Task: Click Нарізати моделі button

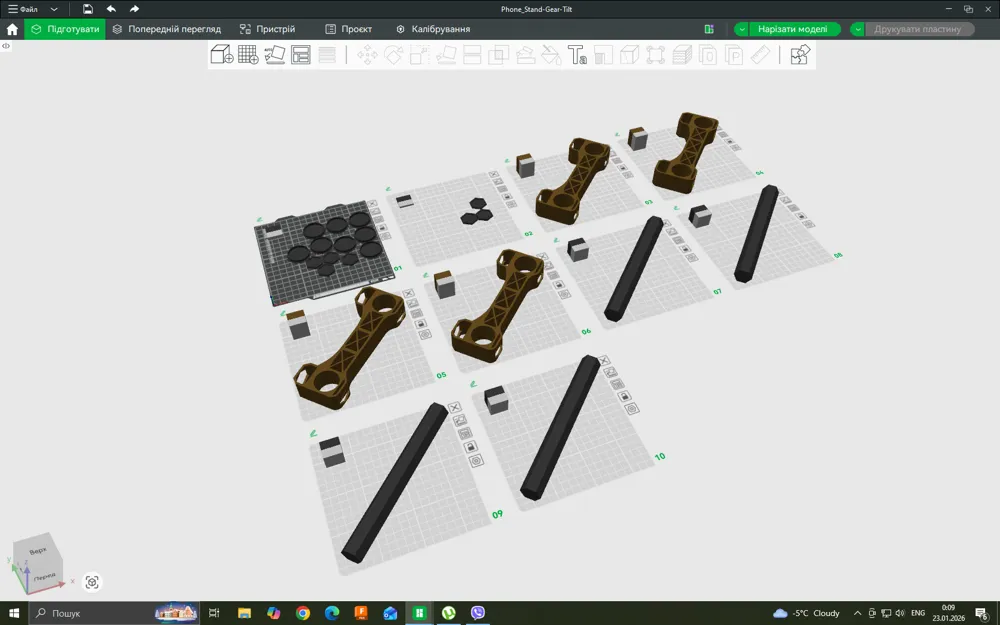Action: pyautogui.click(x=793, y=29)
